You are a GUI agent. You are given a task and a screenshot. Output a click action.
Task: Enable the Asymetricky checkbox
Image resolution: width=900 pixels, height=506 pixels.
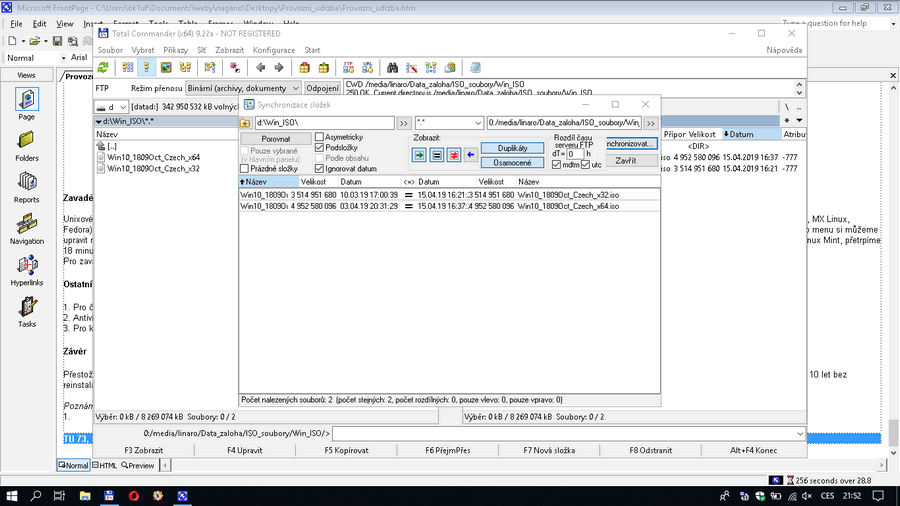[320, 137]
